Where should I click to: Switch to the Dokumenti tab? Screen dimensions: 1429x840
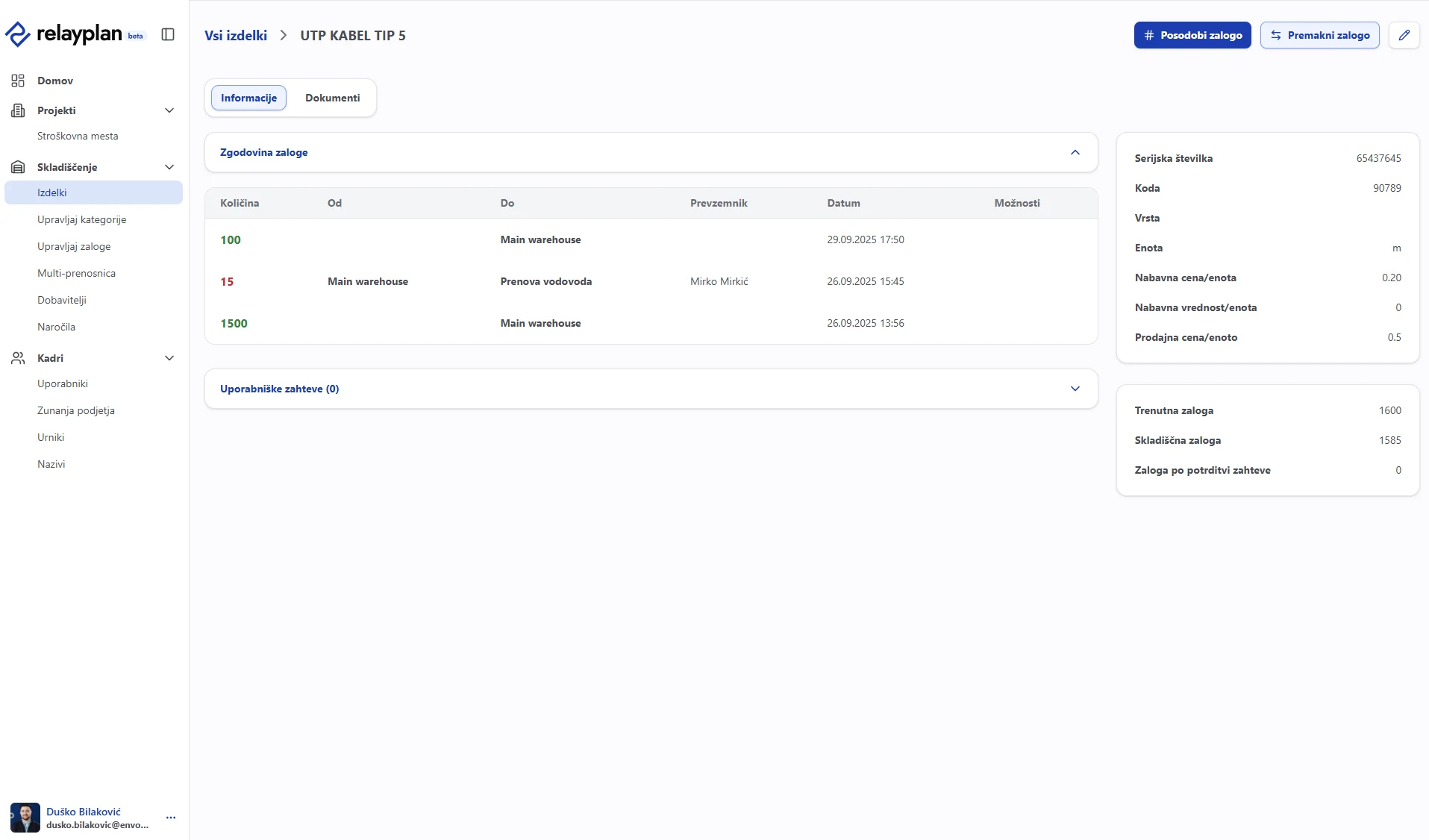[332, 98]
